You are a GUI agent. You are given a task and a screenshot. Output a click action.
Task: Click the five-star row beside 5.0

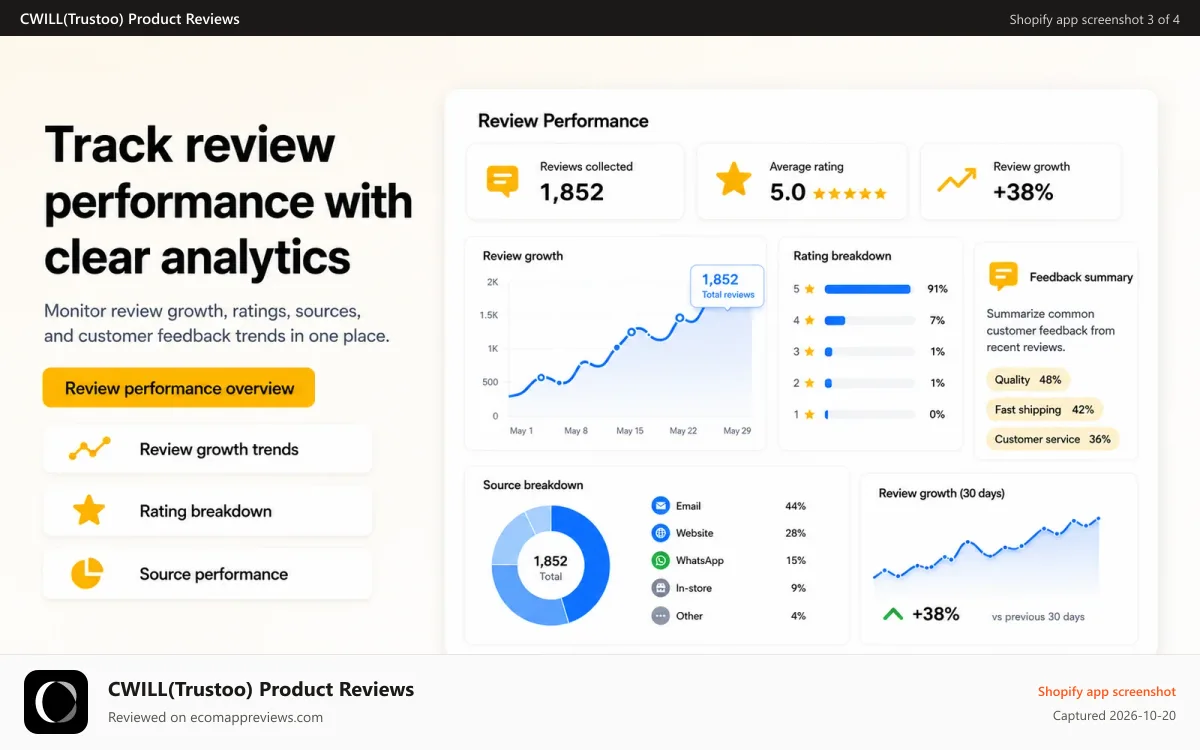pyautogui.click(x=850, y=194)
